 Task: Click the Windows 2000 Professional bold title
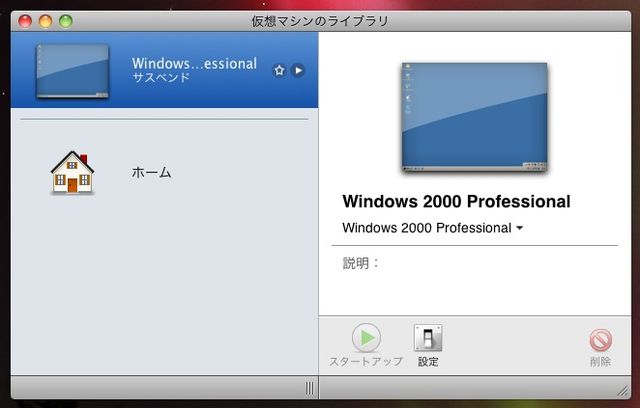point(456,201)
